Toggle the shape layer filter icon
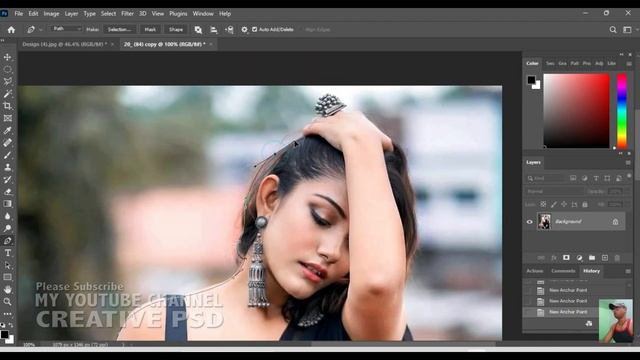Screen dimensions: 640x360 click(x=607, y=178)
